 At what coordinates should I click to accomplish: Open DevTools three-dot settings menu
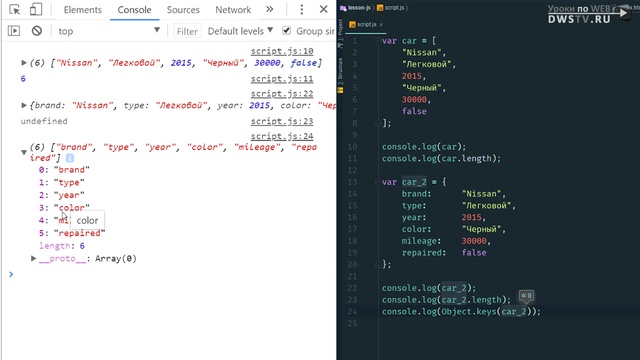click(302, 9)
